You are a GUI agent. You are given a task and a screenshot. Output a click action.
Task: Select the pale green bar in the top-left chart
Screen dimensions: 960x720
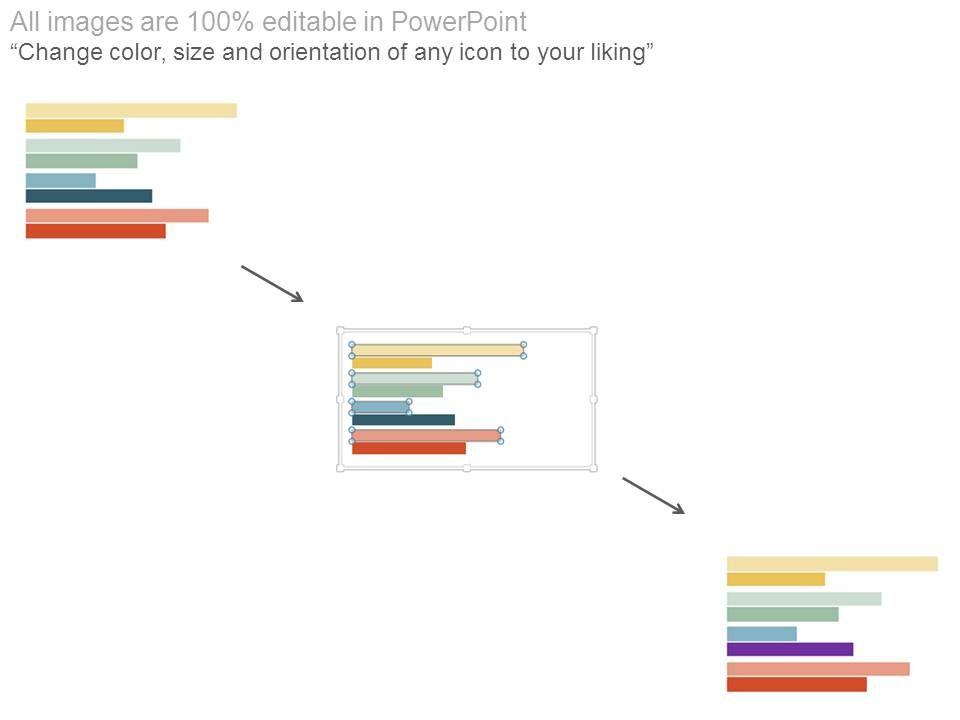pyautogui.click(x=102, y=145)
